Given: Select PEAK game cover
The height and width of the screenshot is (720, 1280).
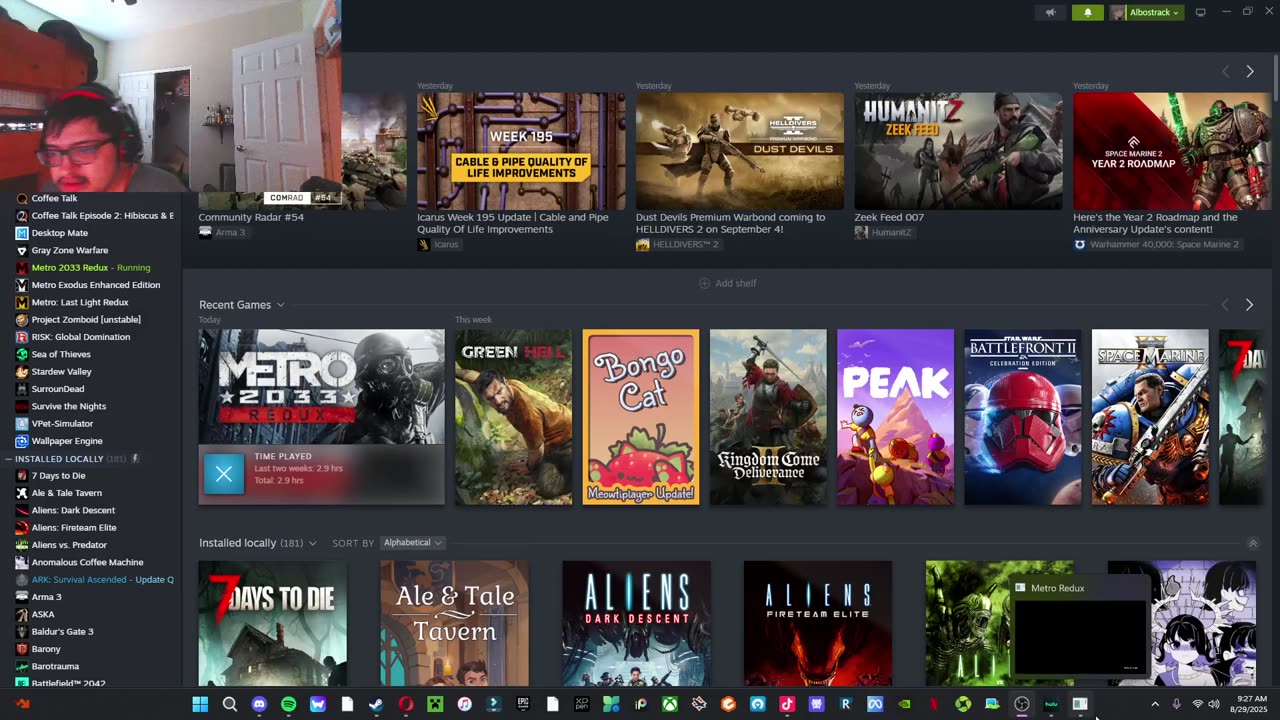Looking at the screenshot, I should [895, 417].
